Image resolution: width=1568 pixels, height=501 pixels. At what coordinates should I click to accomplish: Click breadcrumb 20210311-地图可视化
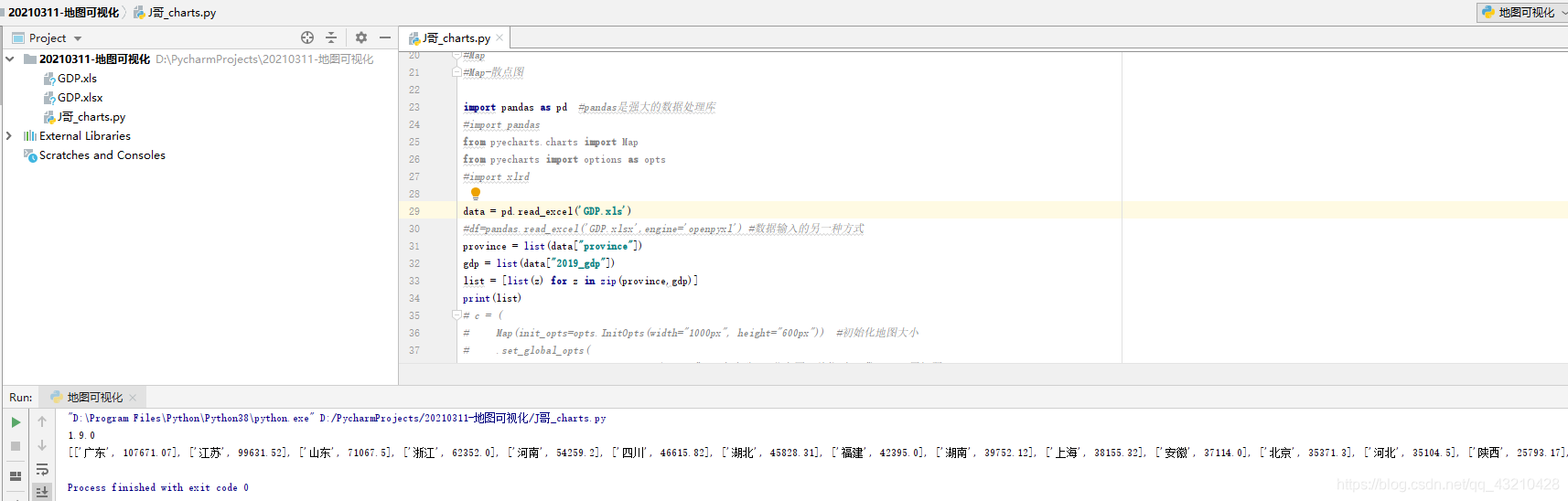coord(63,12)
